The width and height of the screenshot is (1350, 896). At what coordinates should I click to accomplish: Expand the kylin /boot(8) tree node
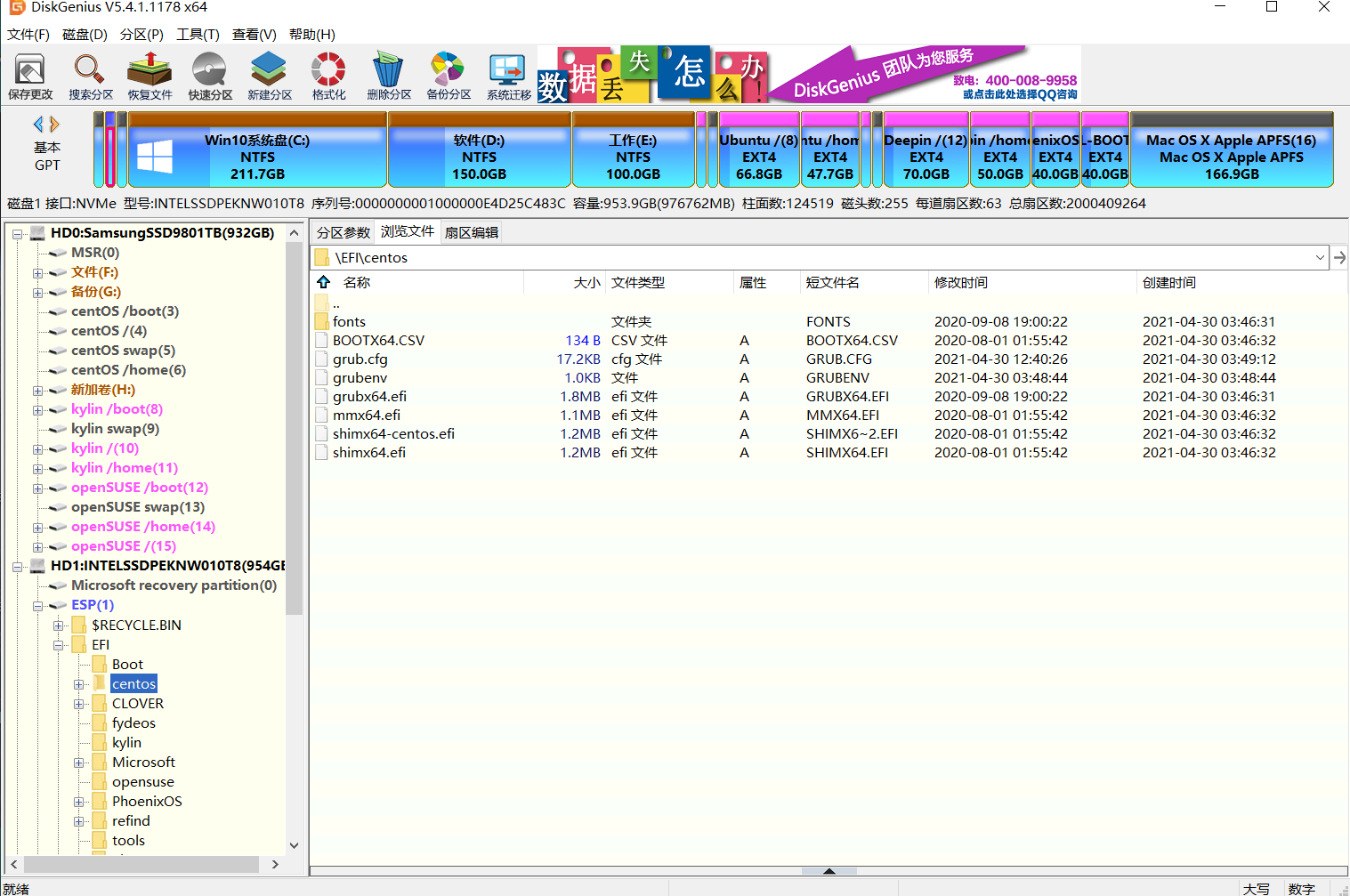[x=37, y=409]
